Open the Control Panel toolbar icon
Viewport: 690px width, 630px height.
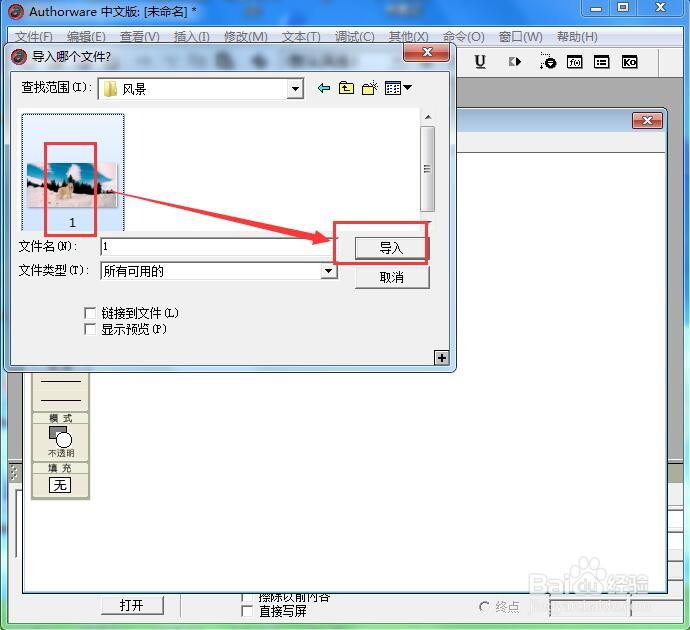(x=548, y=61)
